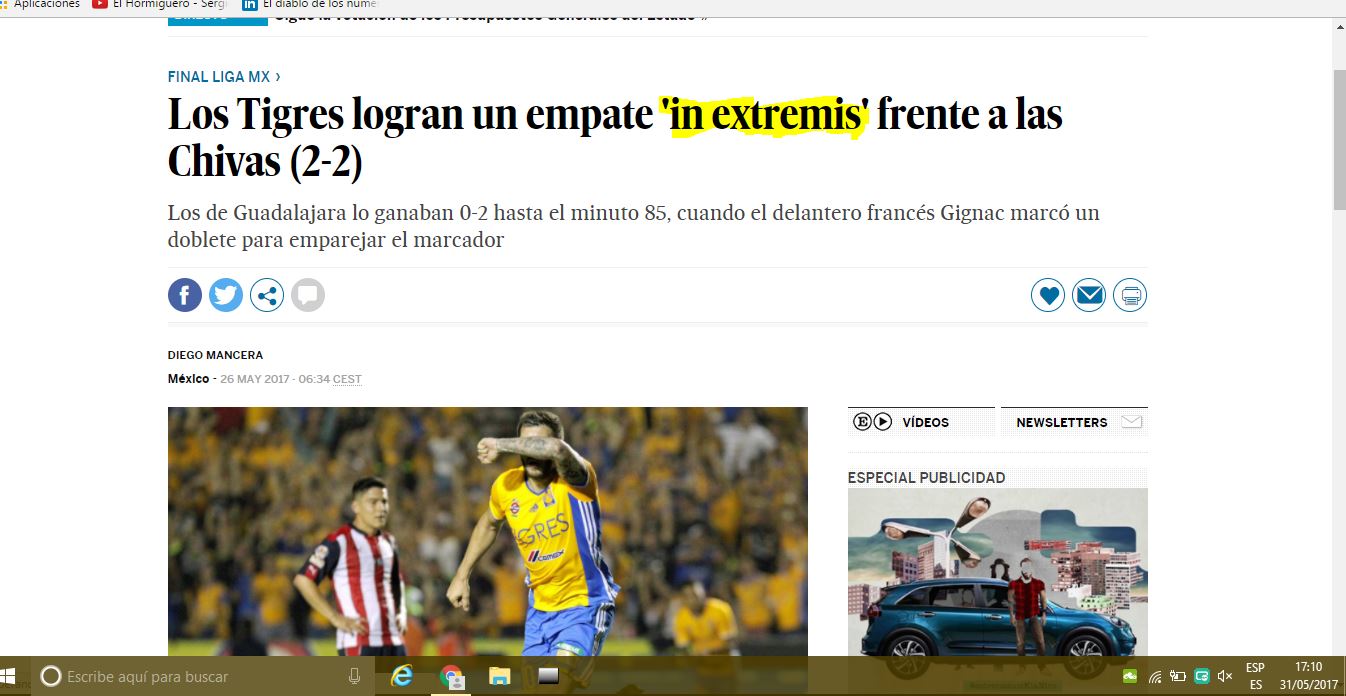Screen dimensions: 1346x696
Task: Open the NEWSLETTERS tab in sidebar
Action: pyautogui.click(x=1061, y=422)
